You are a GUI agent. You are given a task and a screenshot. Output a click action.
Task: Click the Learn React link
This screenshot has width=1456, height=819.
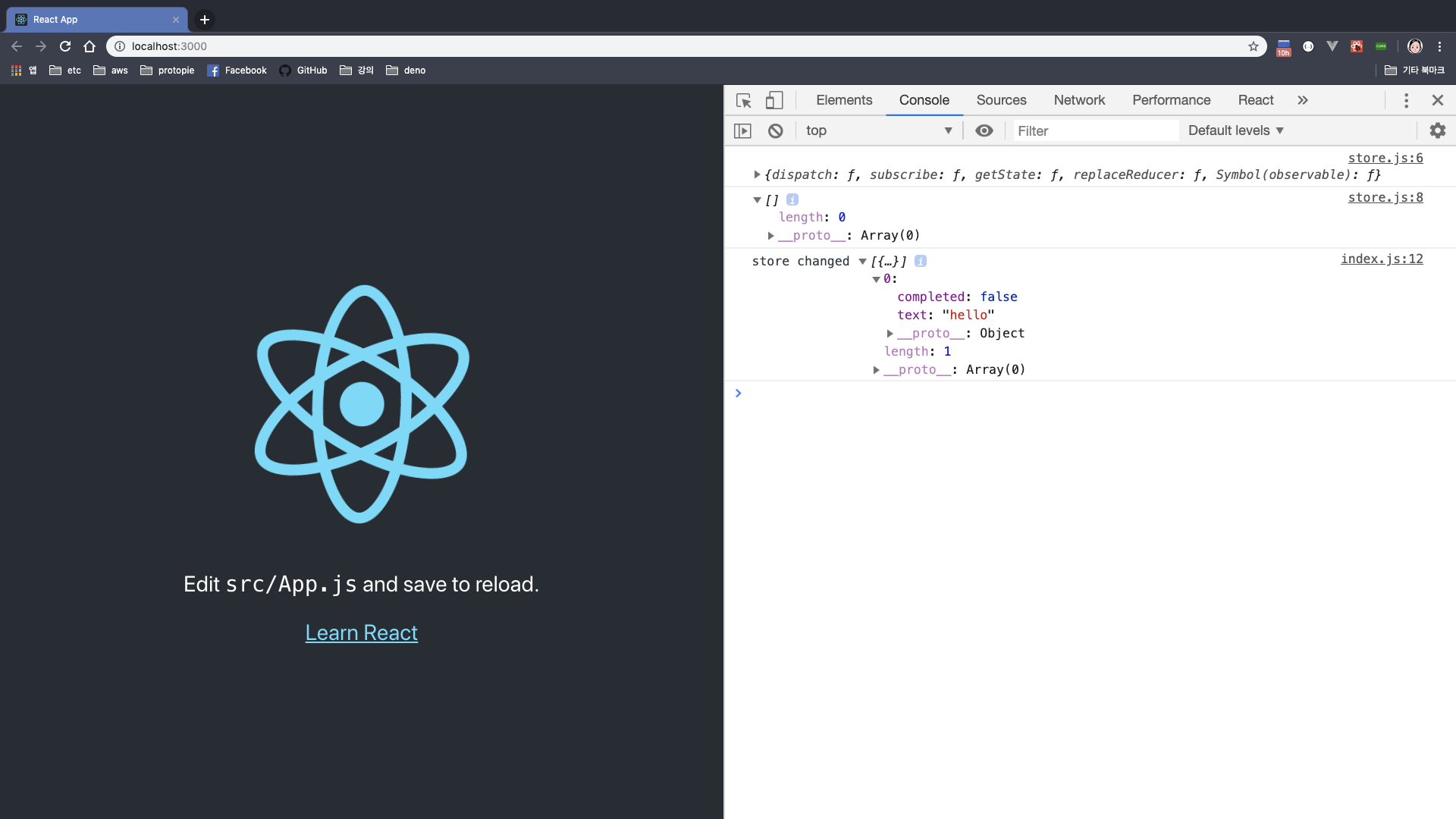361,632
